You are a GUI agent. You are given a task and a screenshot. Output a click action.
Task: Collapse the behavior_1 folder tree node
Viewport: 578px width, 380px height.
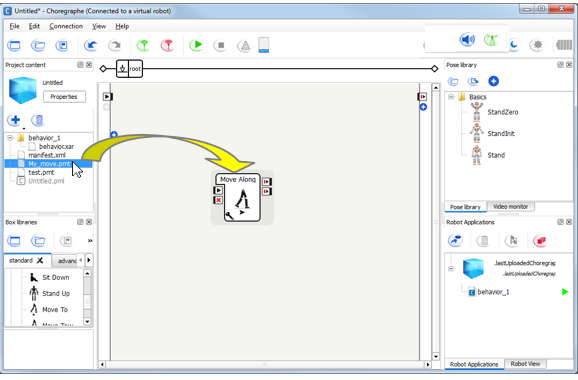click(x=10, y=138)
